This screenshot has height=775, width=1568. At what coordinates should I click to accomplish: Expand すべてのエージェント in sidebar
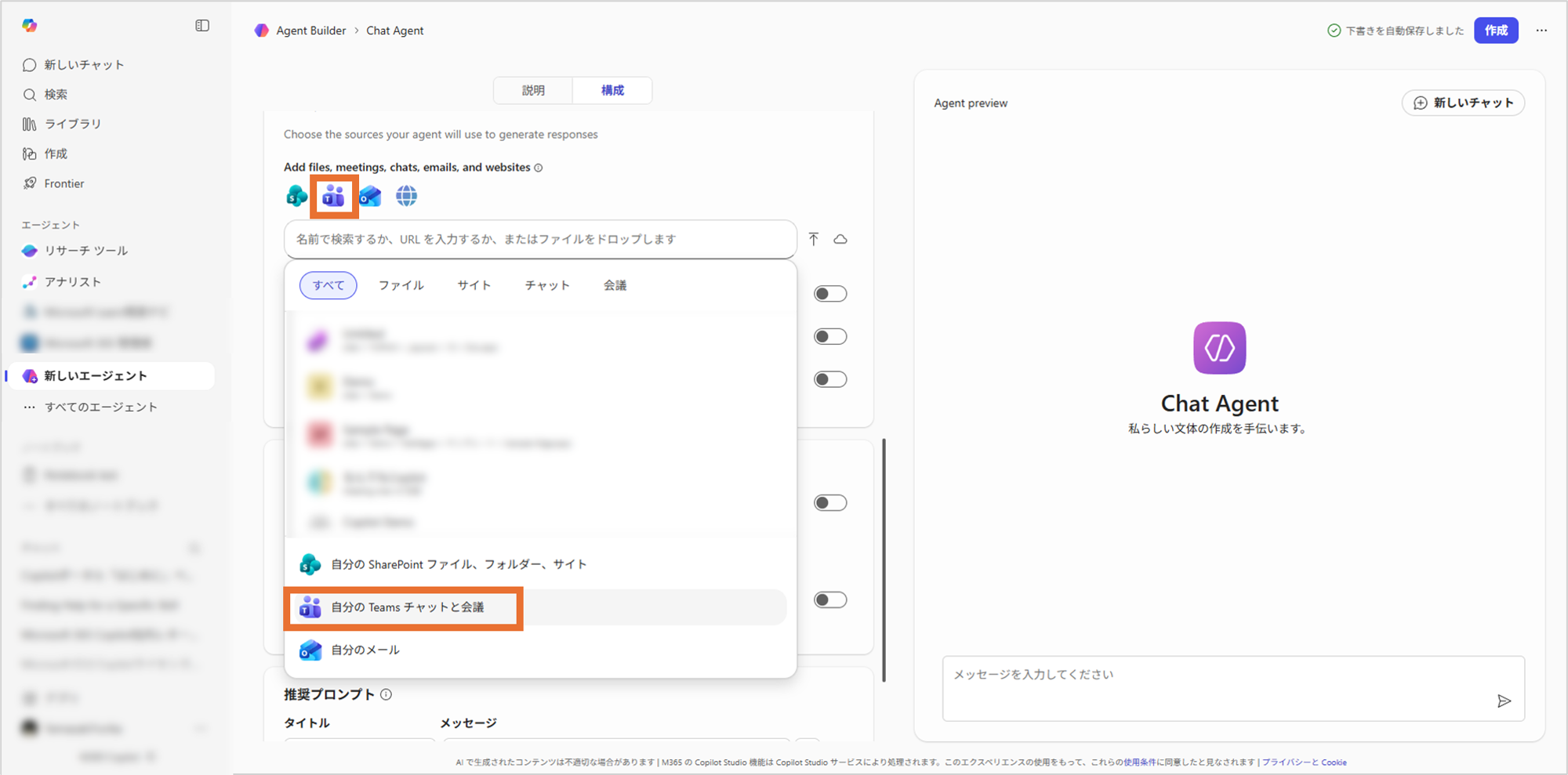[100, 407]
